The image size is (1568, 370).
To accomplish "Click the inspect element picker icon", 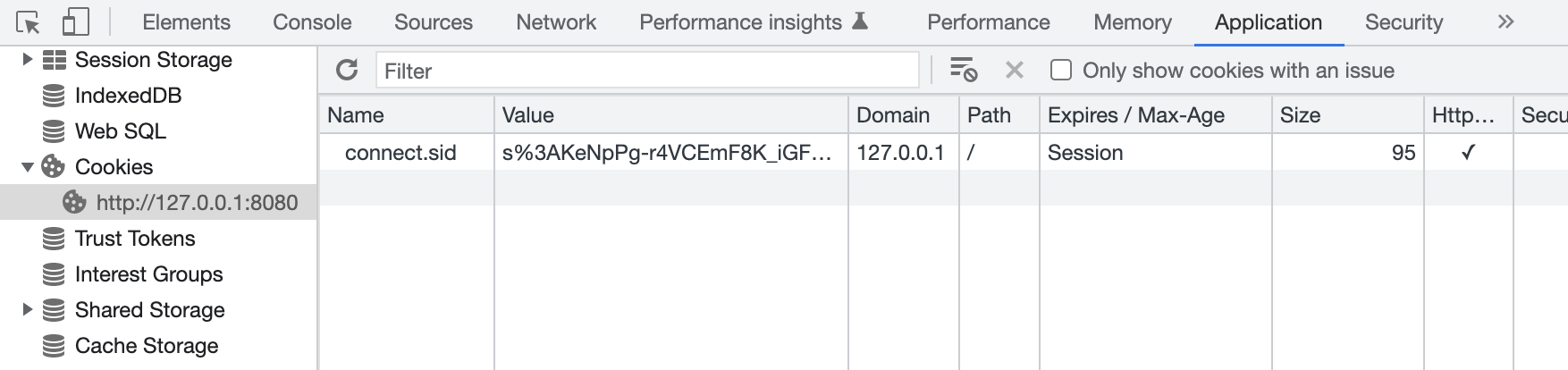I will click(x=28, y=22).
